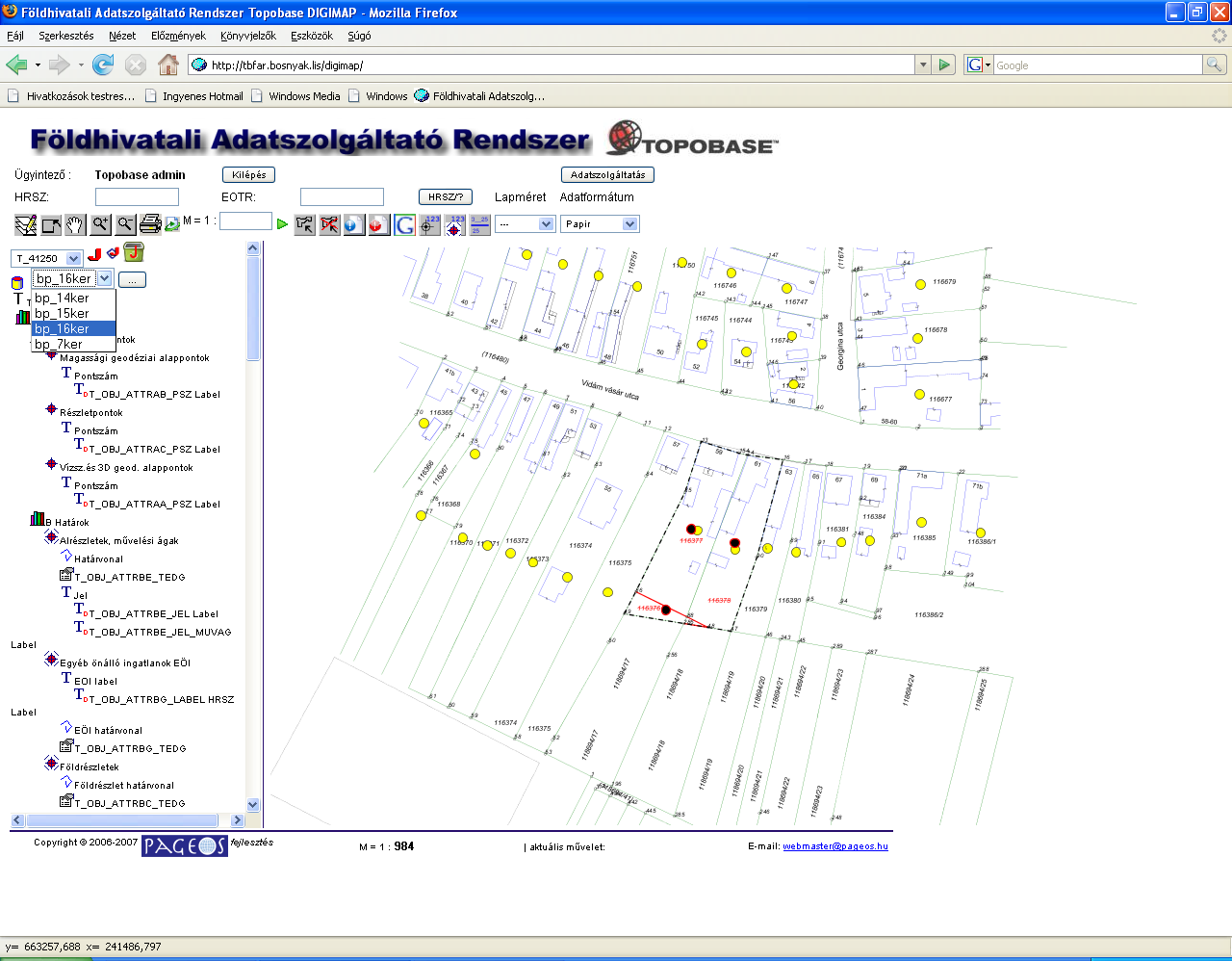Click the clear selection crossed-out icon
The width and height of the screenshot is (1232, 961).
point(329,224)
